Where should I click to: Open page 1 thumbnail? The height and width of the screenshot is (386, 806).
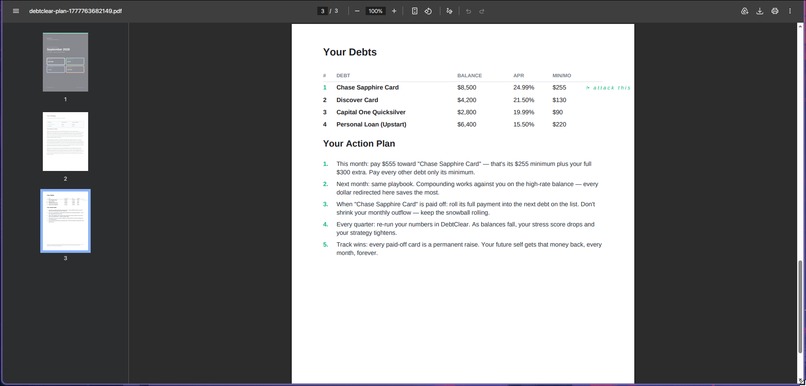pos(65,62)
